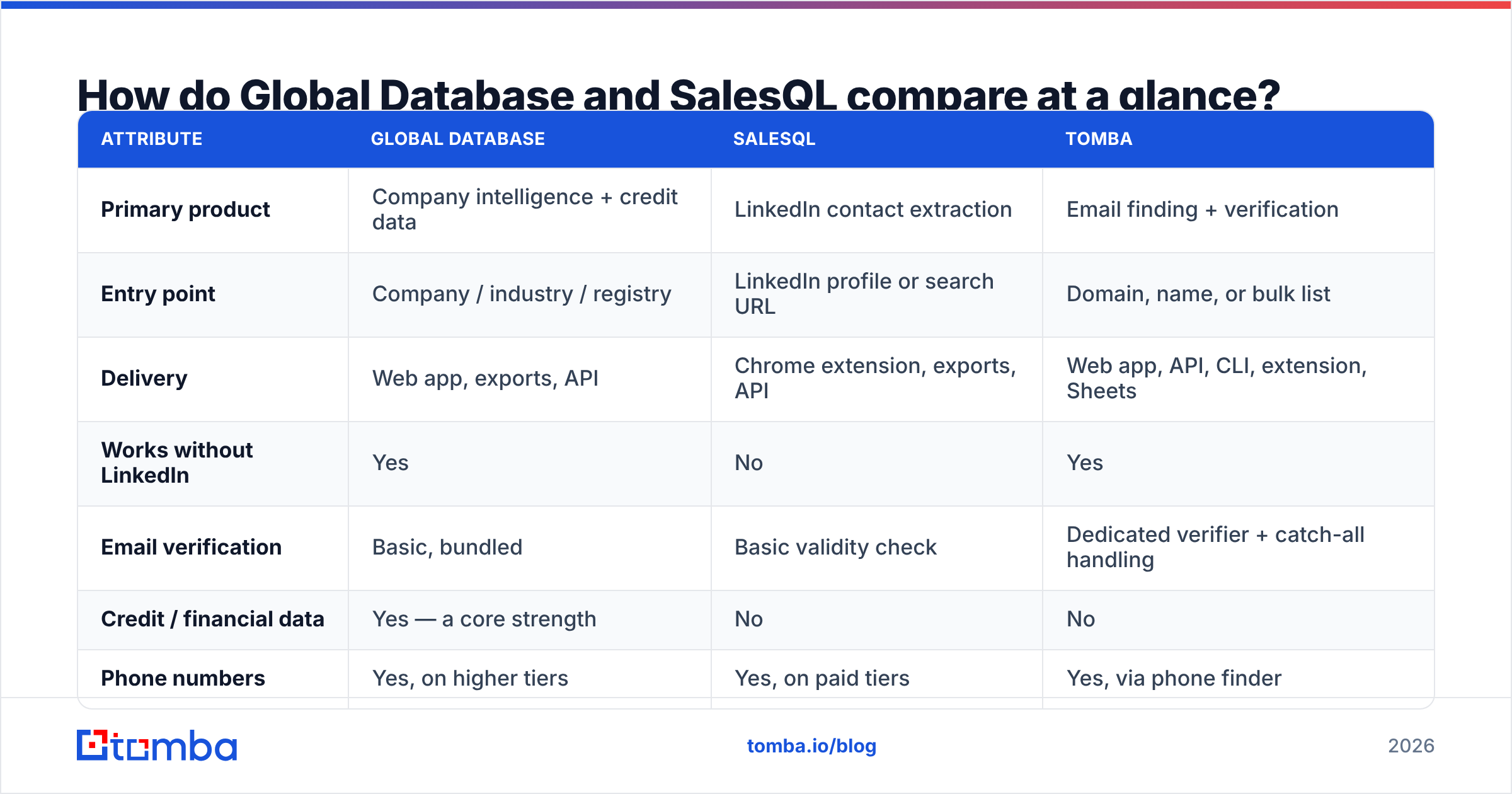Select SalesQL 'No' in Credit / financial data row
The width and height of the screenshot is (1512, 794).
click(749, 619)
